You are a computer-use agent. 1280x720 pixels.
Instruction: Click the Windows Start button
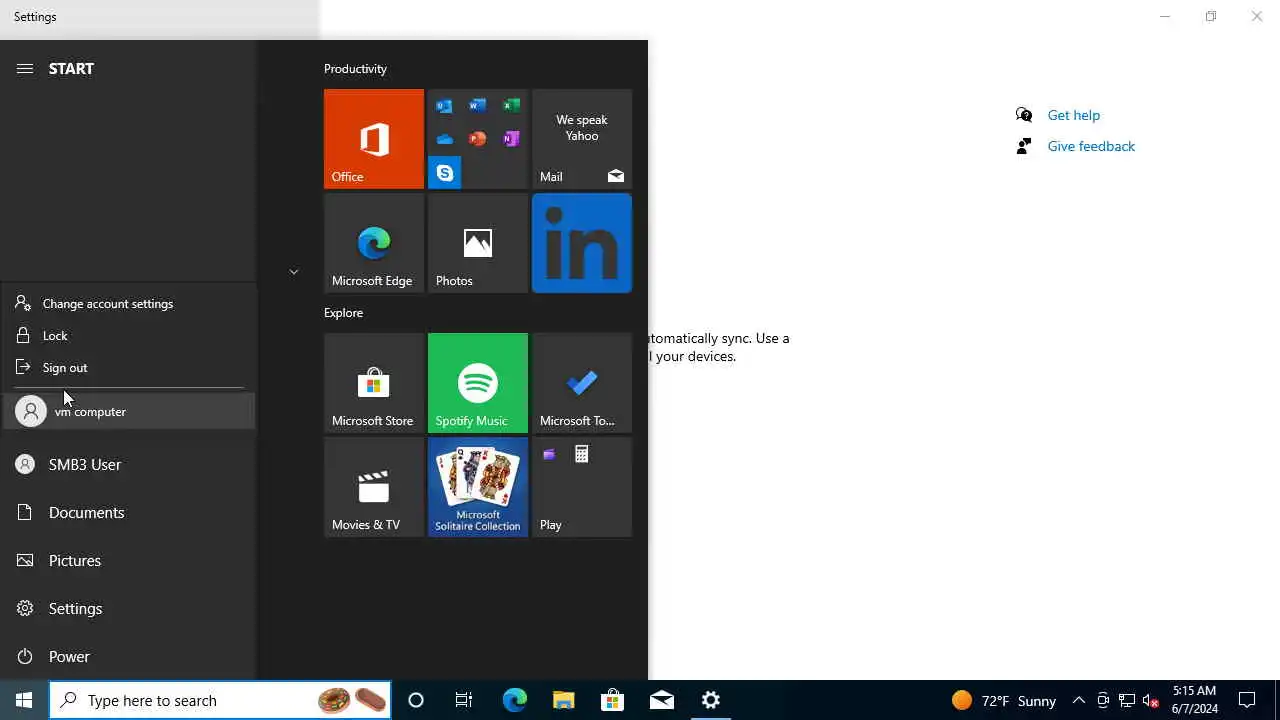tap(24, 700)
